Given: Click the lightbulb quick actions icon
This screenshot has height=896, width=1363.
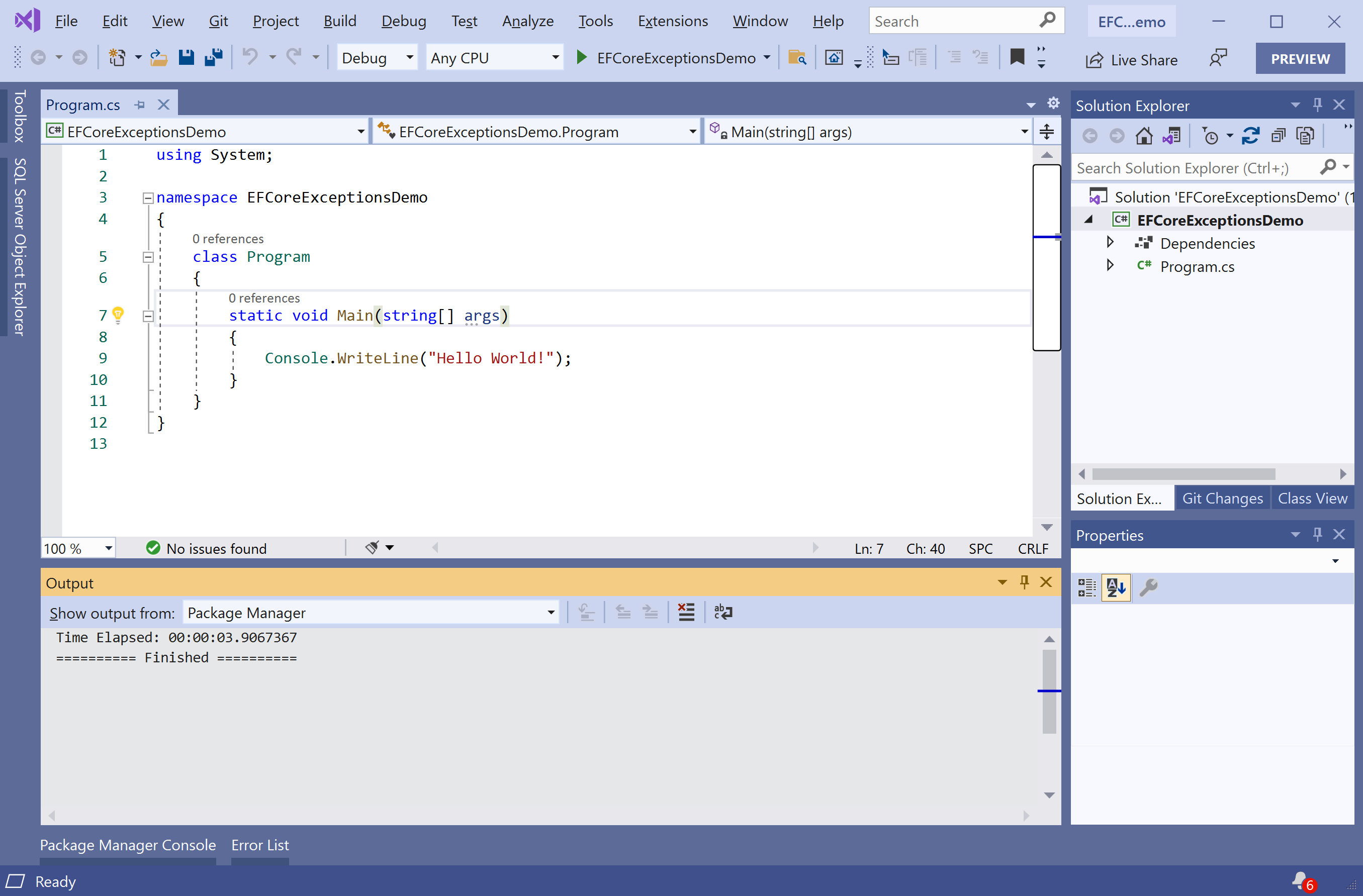Looking at the screenshot, I should pyautogui.click(x=118, y=314).
